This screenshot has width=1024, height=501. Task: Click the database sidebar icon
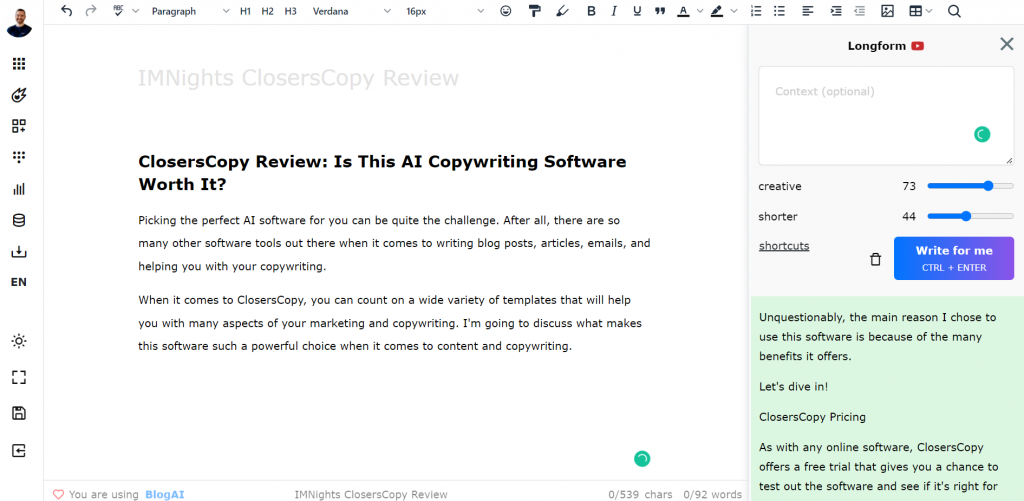(x=19, y=220)
